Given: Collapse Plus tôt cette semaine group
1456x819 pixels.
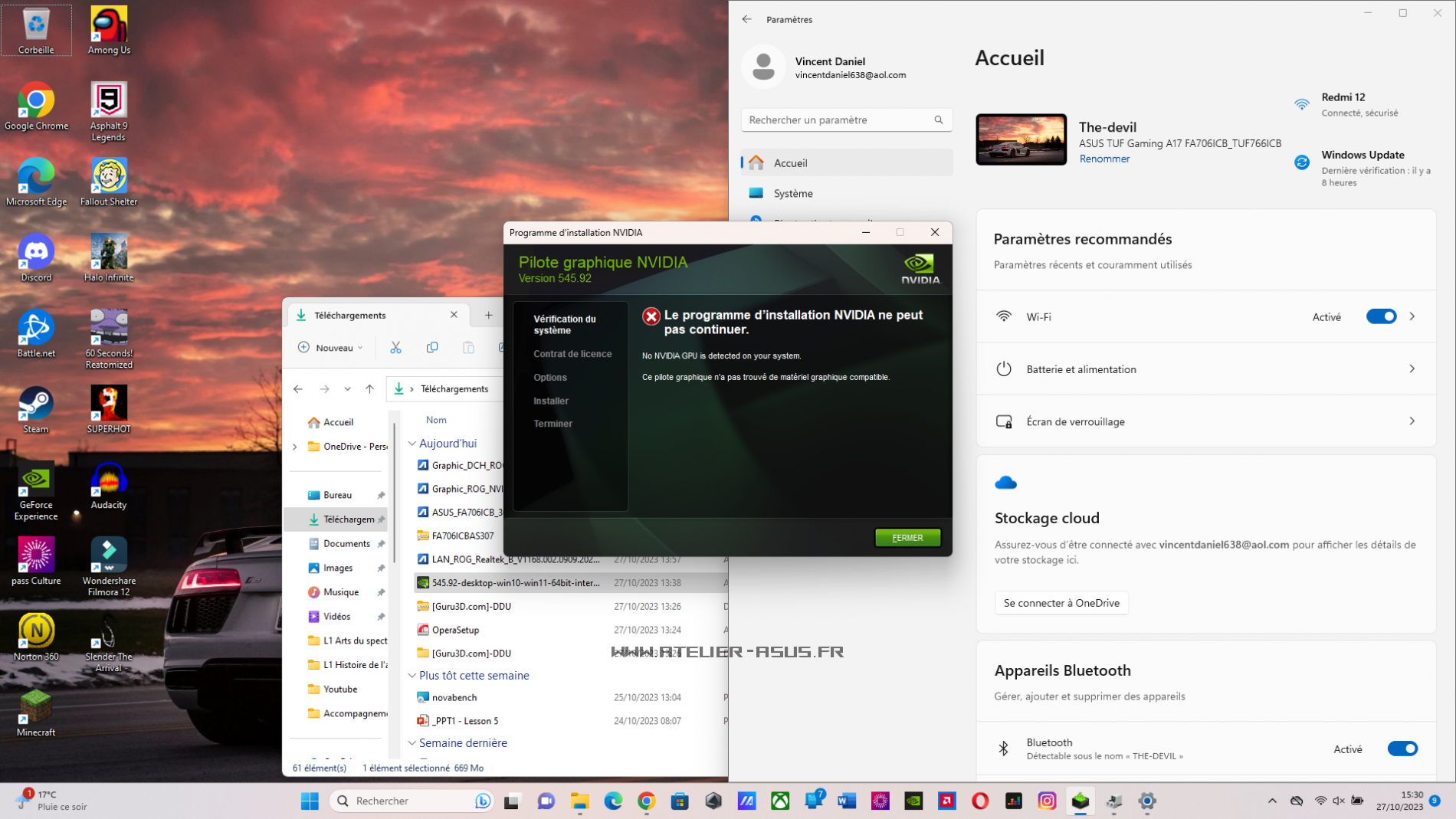Looking at the screenshot, I should click(x=412, y=676).
